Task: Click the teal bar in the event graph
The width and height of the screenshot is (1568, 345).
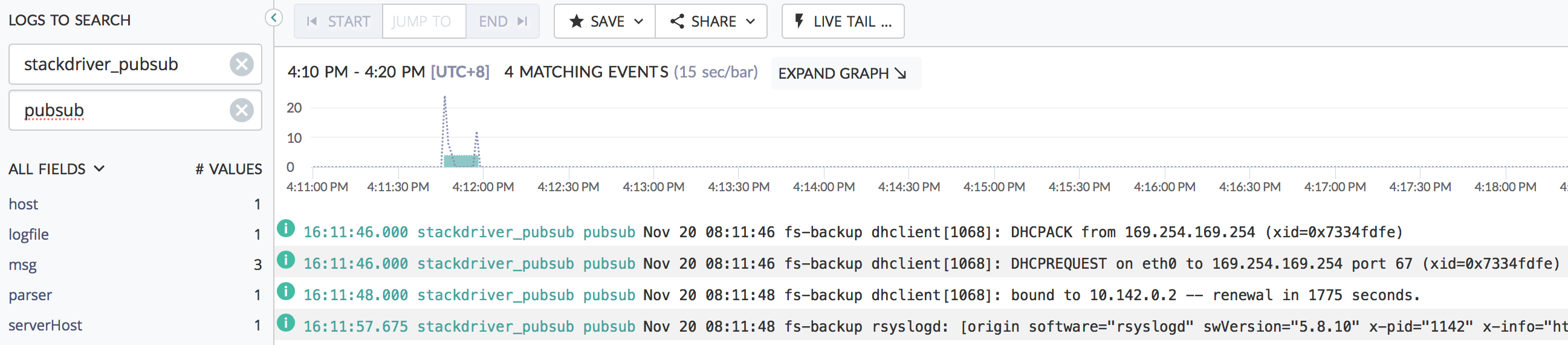Action: click(461, 161)
